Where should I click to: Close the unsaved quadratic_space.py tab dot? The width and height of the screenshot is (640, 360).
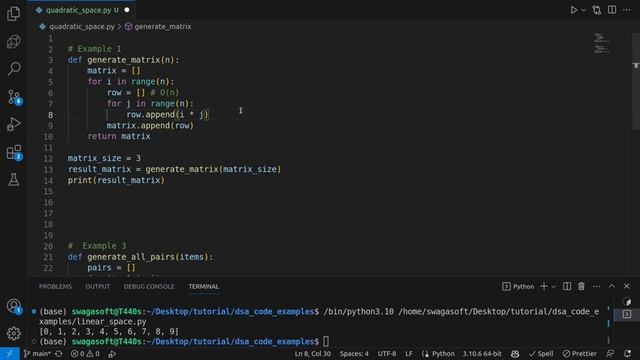127,10
